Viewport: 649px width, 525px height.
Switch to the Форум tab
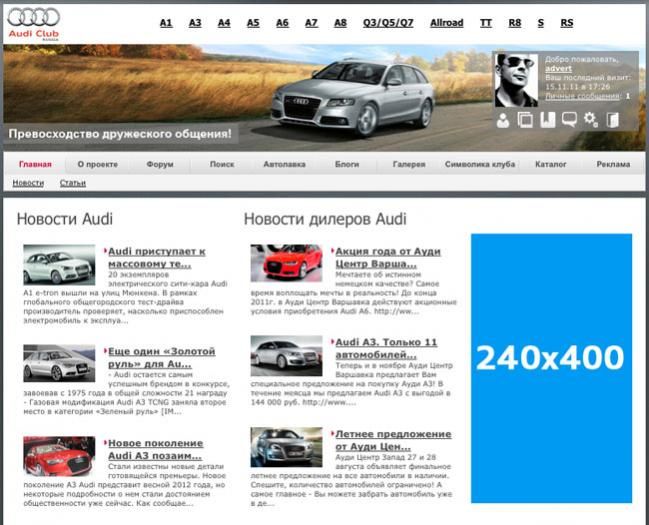pyautogui.click(x=160, y=164)
